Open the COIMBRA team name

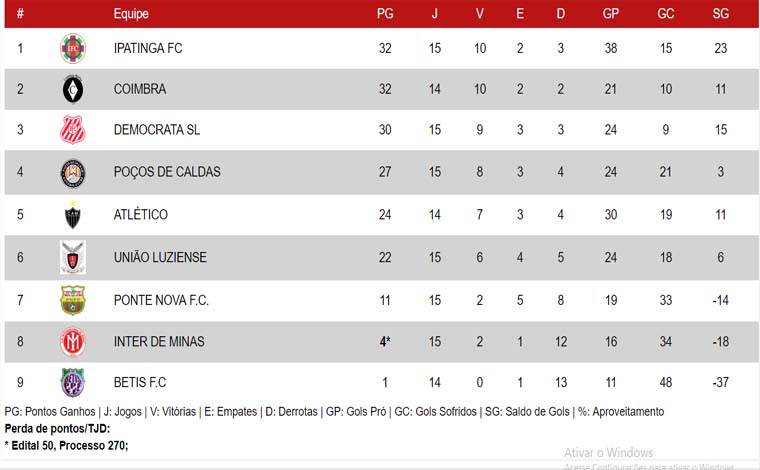point(140,89)
